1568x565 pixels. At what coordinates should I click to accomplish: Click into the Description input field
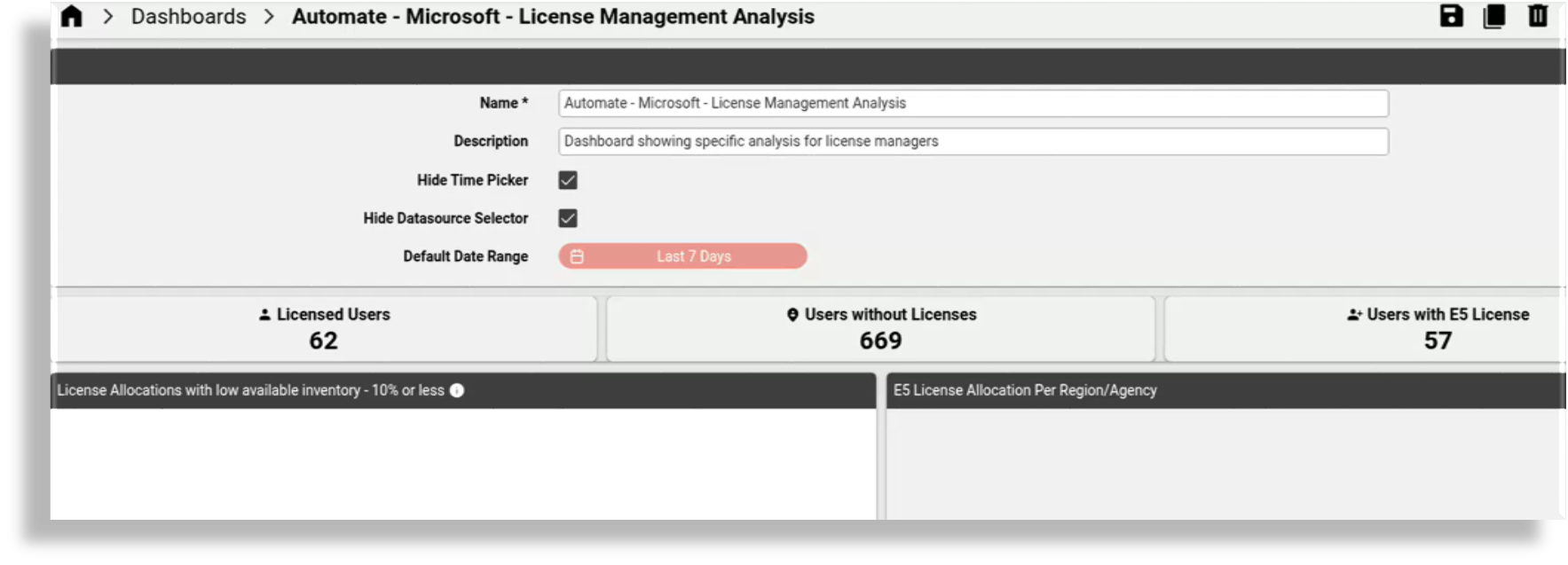point(973,141)
